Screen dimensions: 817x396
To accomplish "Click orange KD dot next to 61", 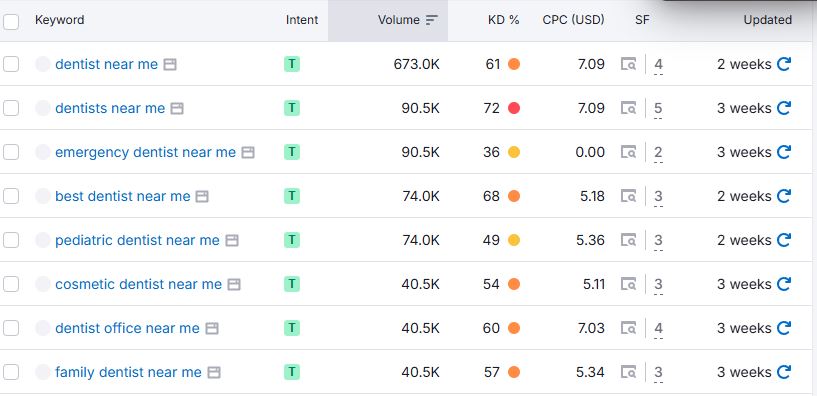I will (514, 64).
